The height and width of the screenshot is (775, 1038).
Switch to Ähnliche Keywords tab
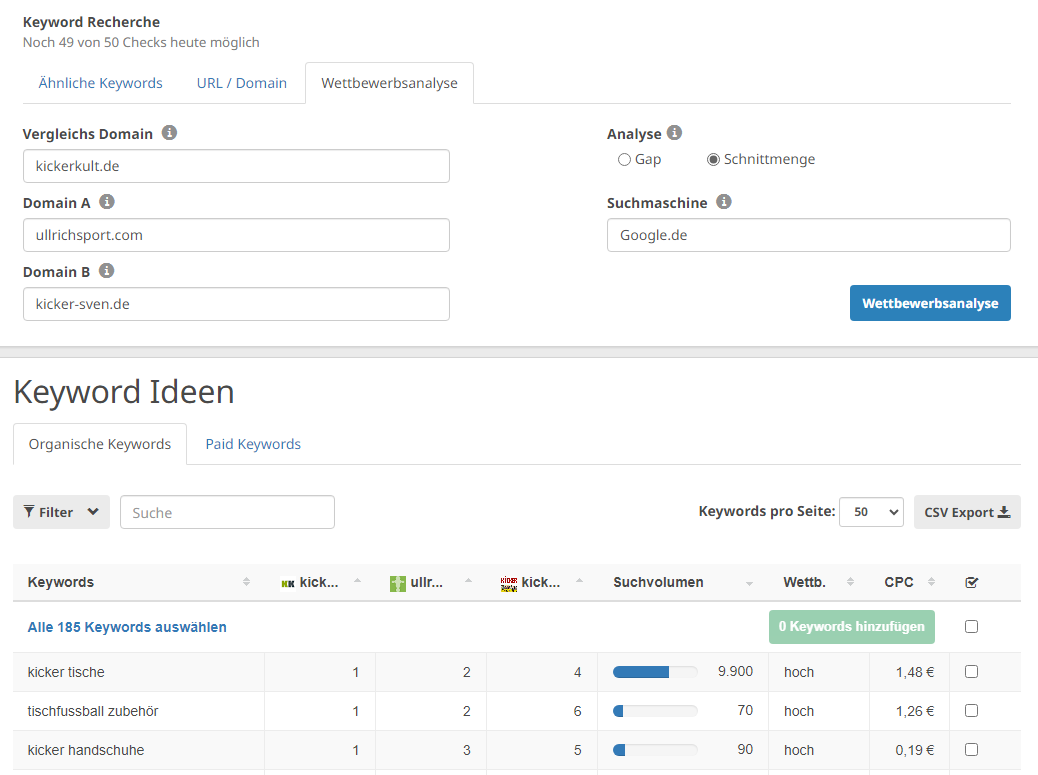[x=101, y=83]
